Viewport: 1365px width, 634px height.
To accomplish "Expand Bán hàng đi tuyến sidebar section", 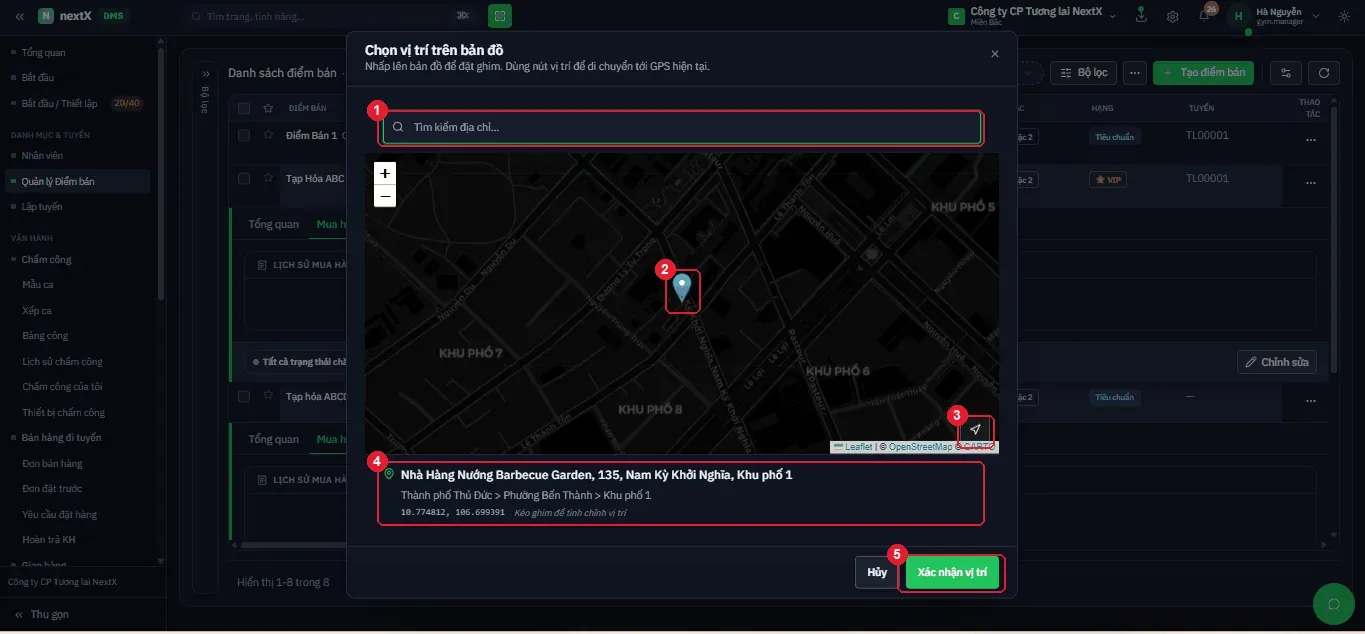I will click(61, 437).
